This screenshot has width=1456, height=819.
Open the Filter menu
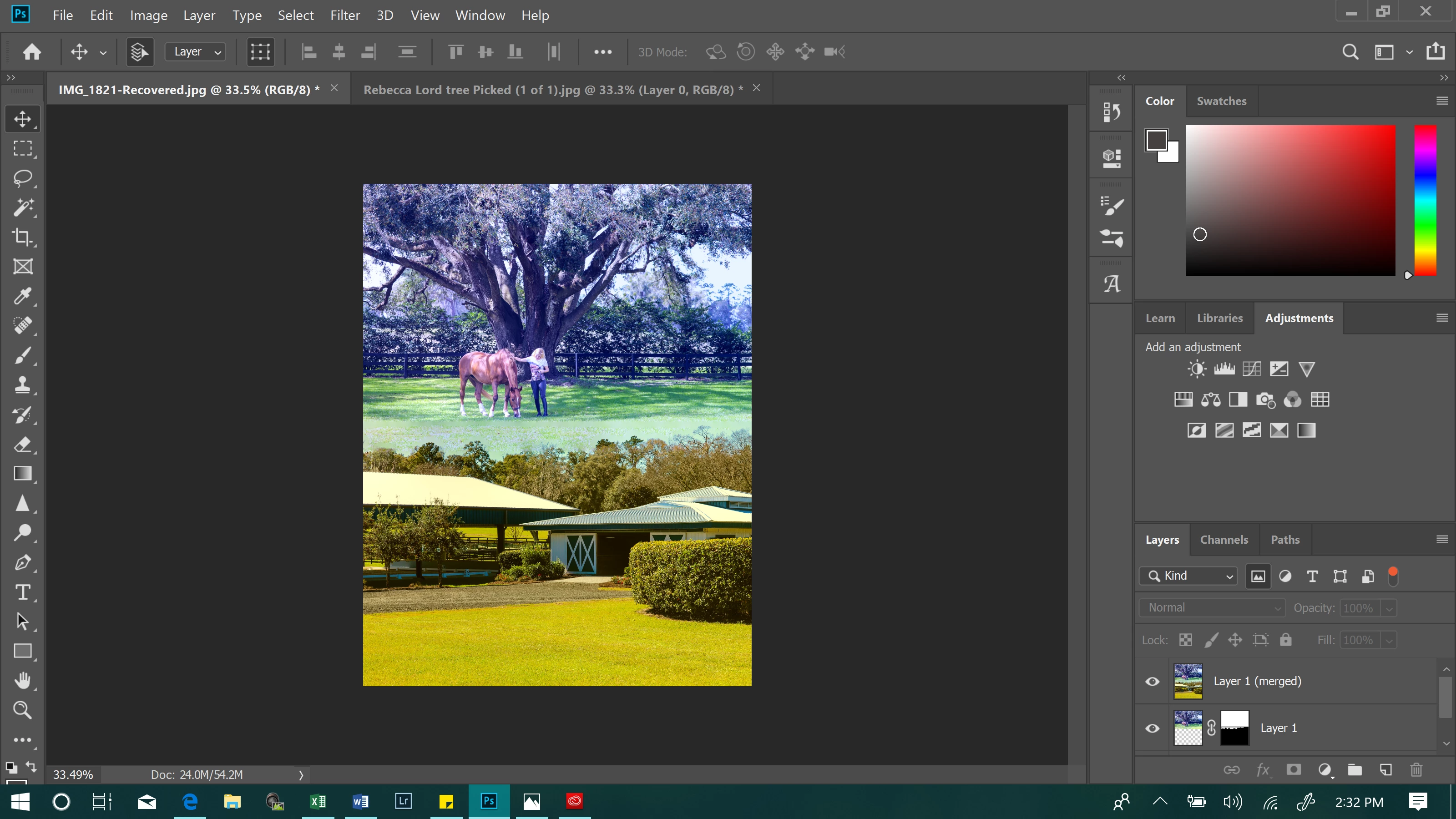(345, 15)
